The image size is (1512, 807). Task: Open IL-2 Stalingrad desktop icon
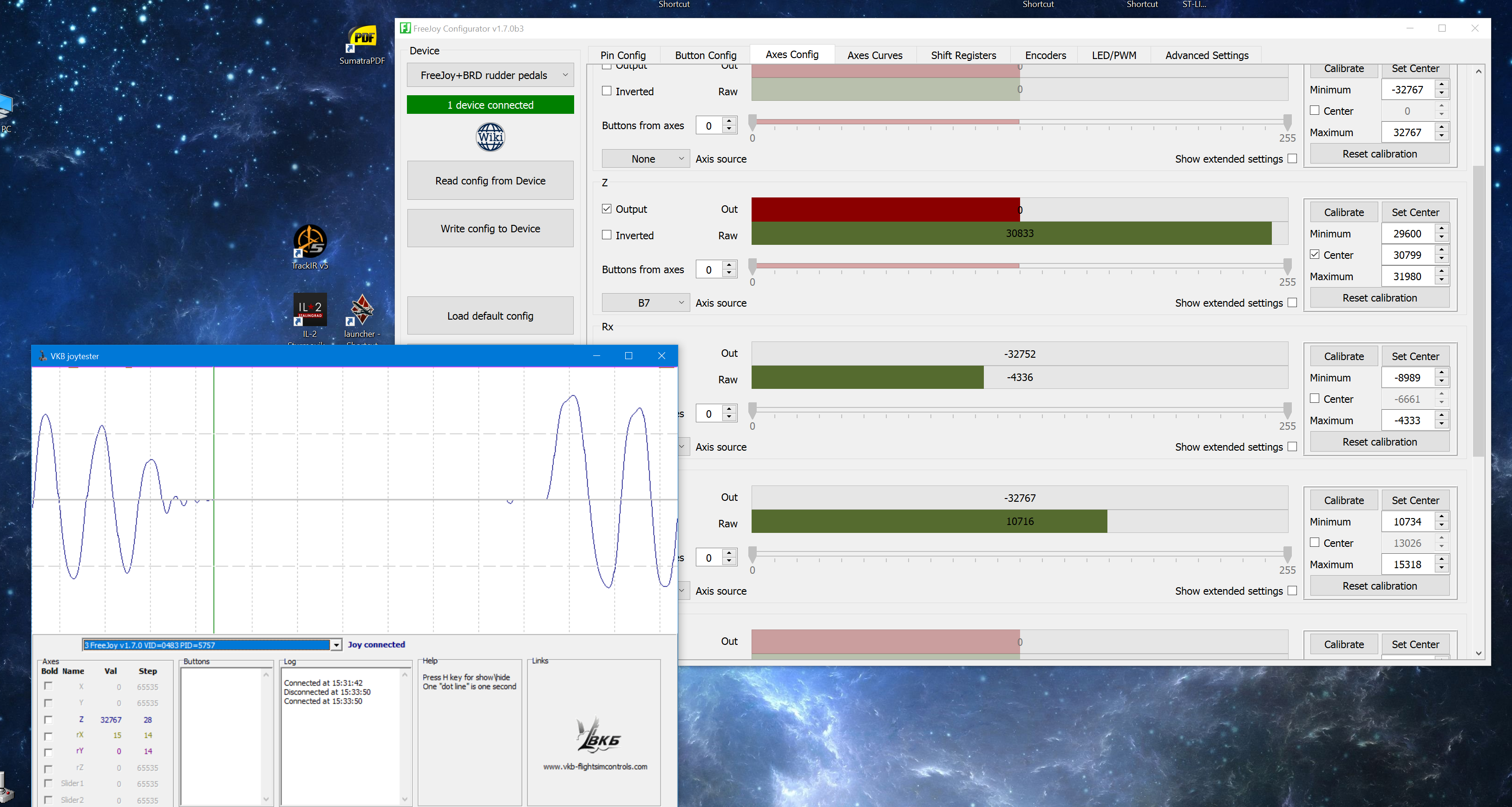[x=310, y=309]
